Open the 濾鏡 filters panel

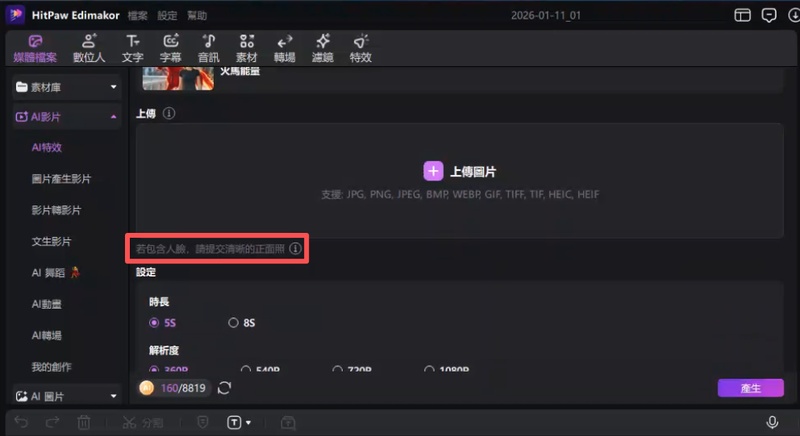pos(322,47)
